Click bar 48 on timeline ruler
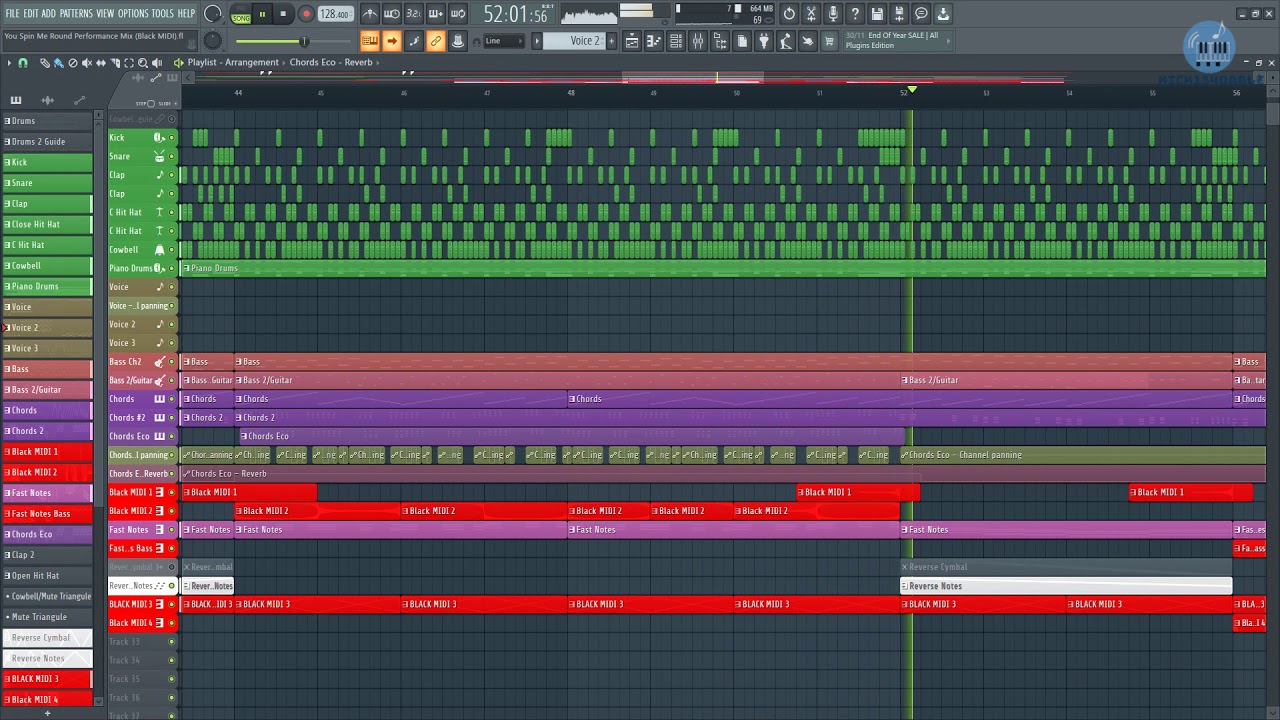Screen dimensions: 1280x720 tap(571, 93)
